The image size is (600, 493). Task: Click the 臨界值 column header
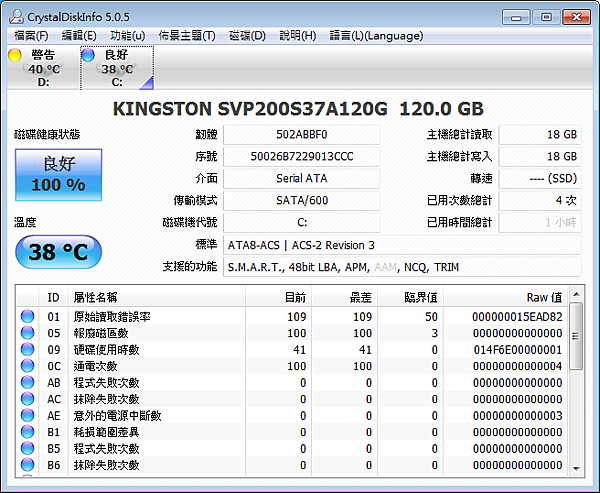coord(411,297)
